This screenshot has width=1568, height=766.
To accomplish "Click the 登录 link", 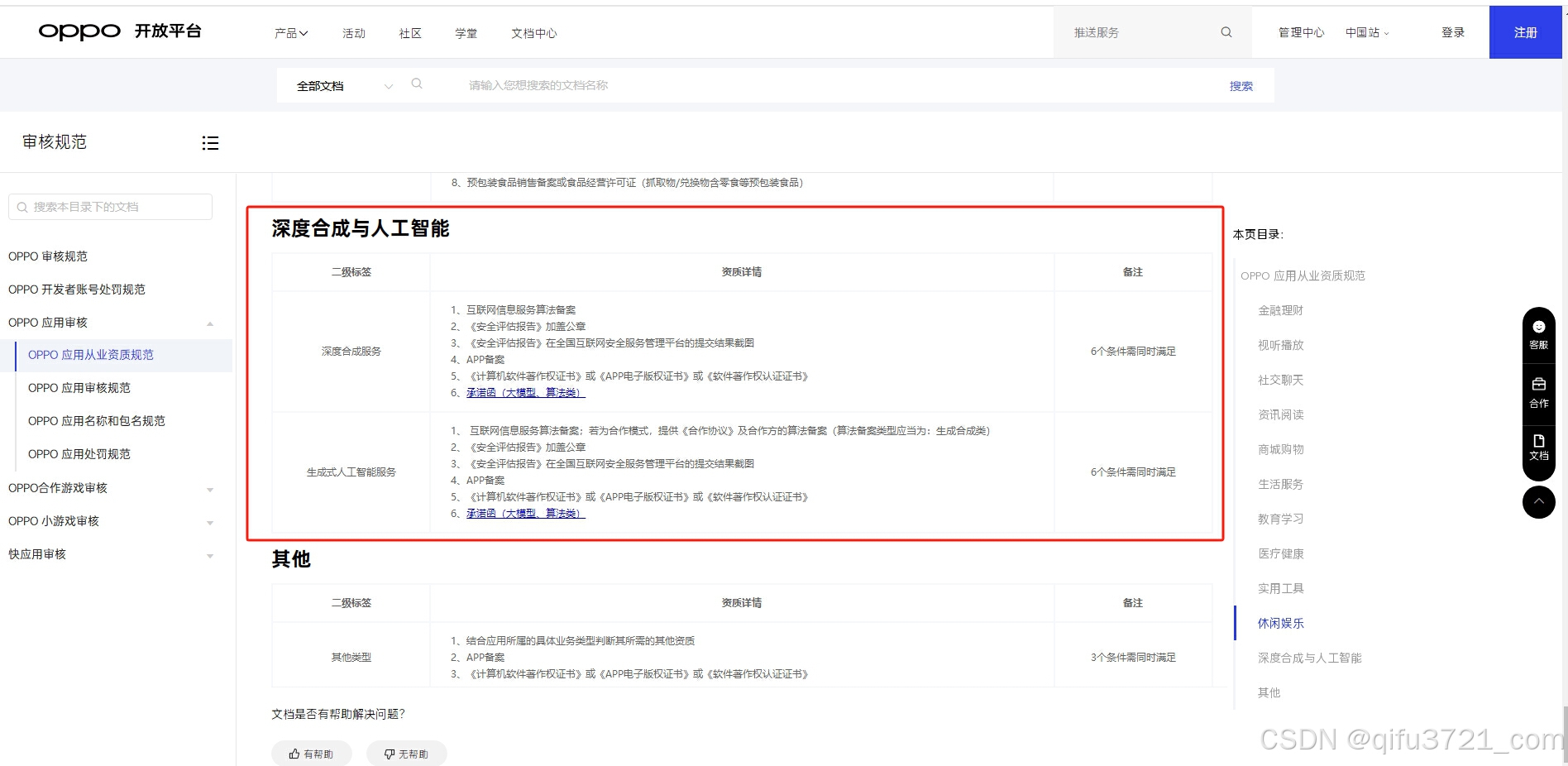I will click(x=1453, y=33).
